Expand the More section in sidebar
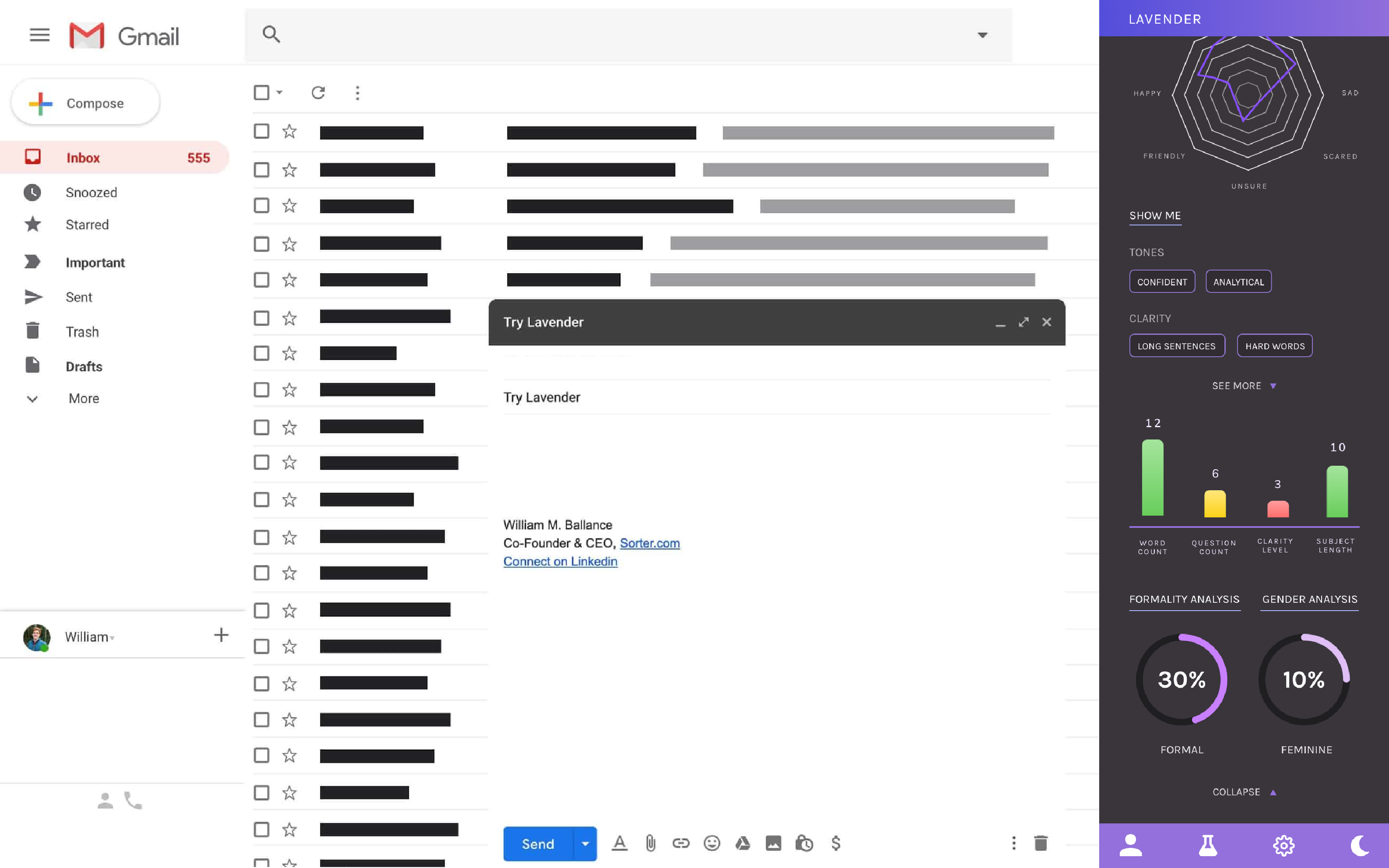Image resolution: width=1389 pixels, height=868 pixels. pyautogui.click(x=84, y=398)
